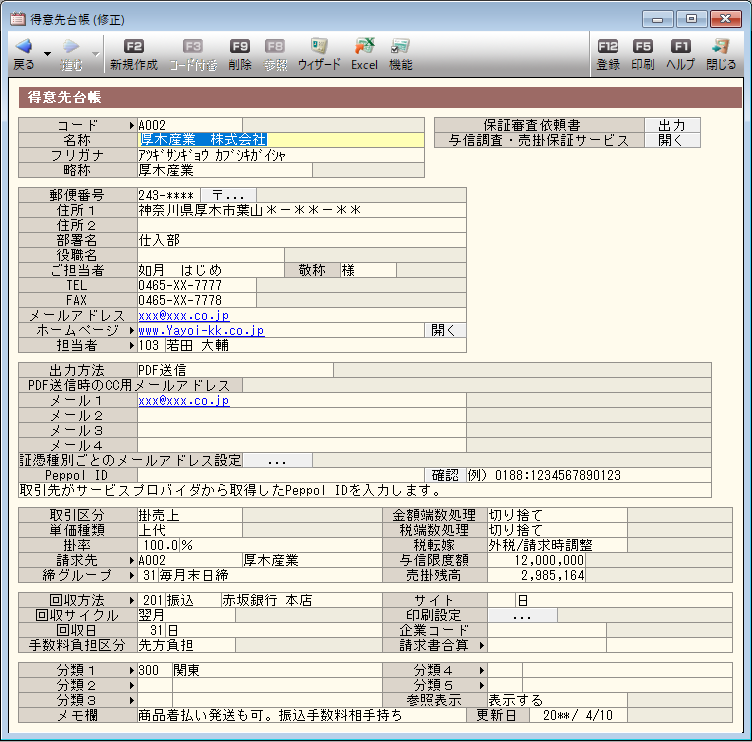Click the 住所1 address field
The height and width of the screenshot is (742, 752).
click(302, 210)
